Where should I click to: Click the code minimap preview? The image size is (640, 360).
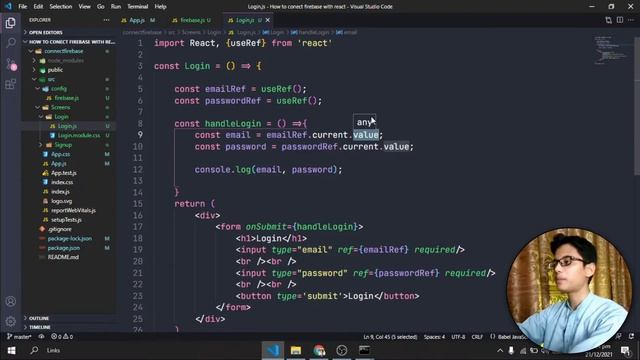click(612, 50)
